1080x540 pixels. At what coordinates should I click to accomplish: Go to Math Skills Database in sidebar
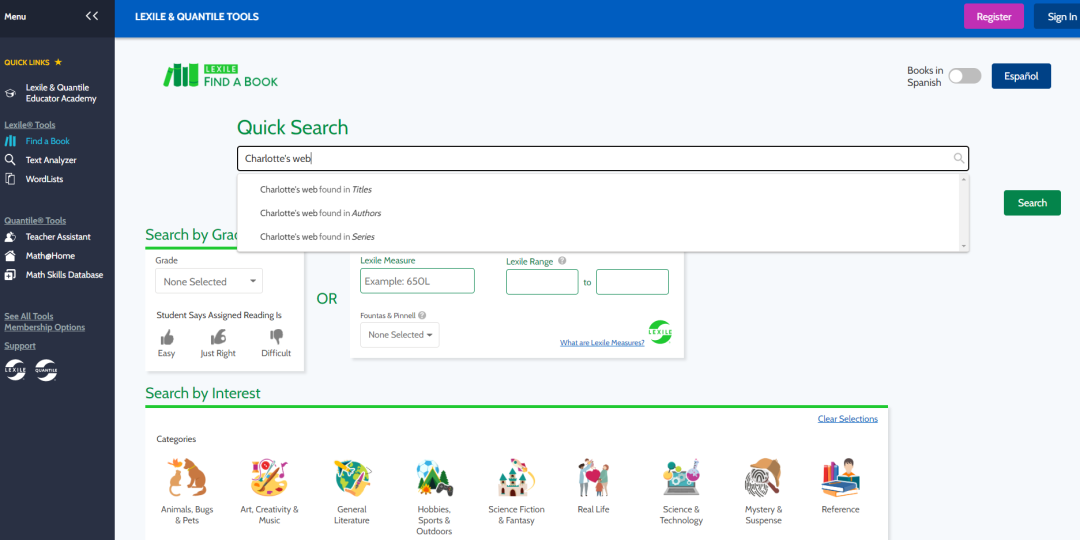[x=64, y=275]
